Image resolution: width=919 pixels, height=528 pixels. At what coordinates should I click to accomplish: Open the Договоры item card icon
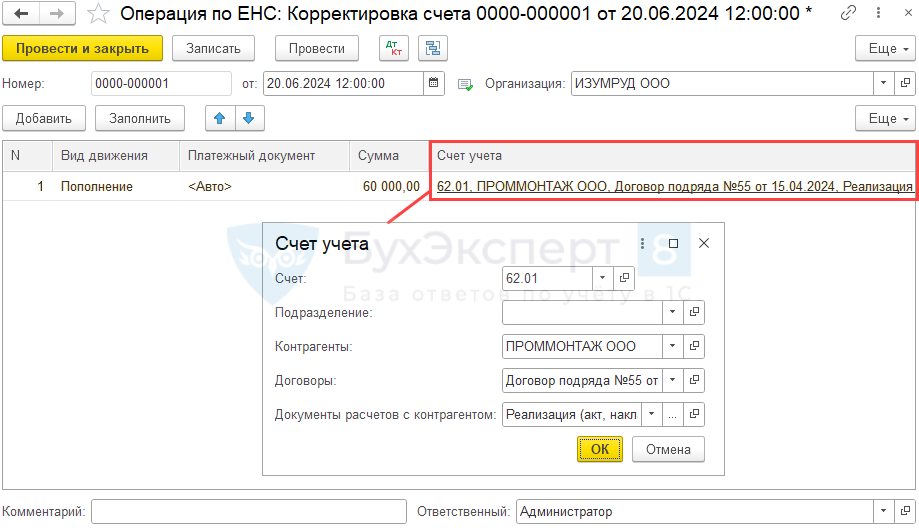pyautogui.click(x=694, y=380)
